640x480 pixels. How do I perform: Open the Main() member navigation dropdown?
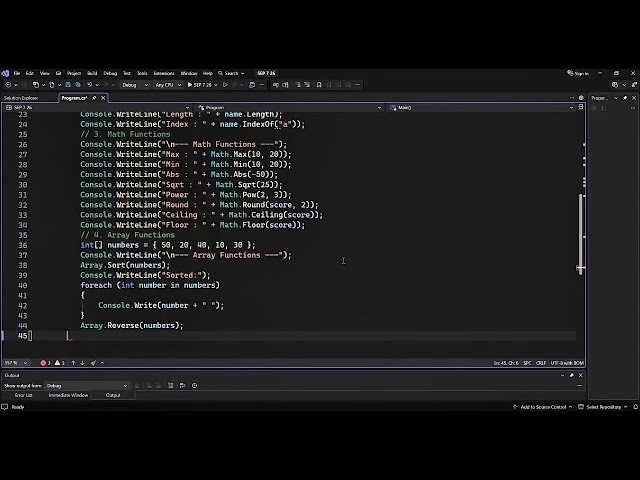(481, 107)
